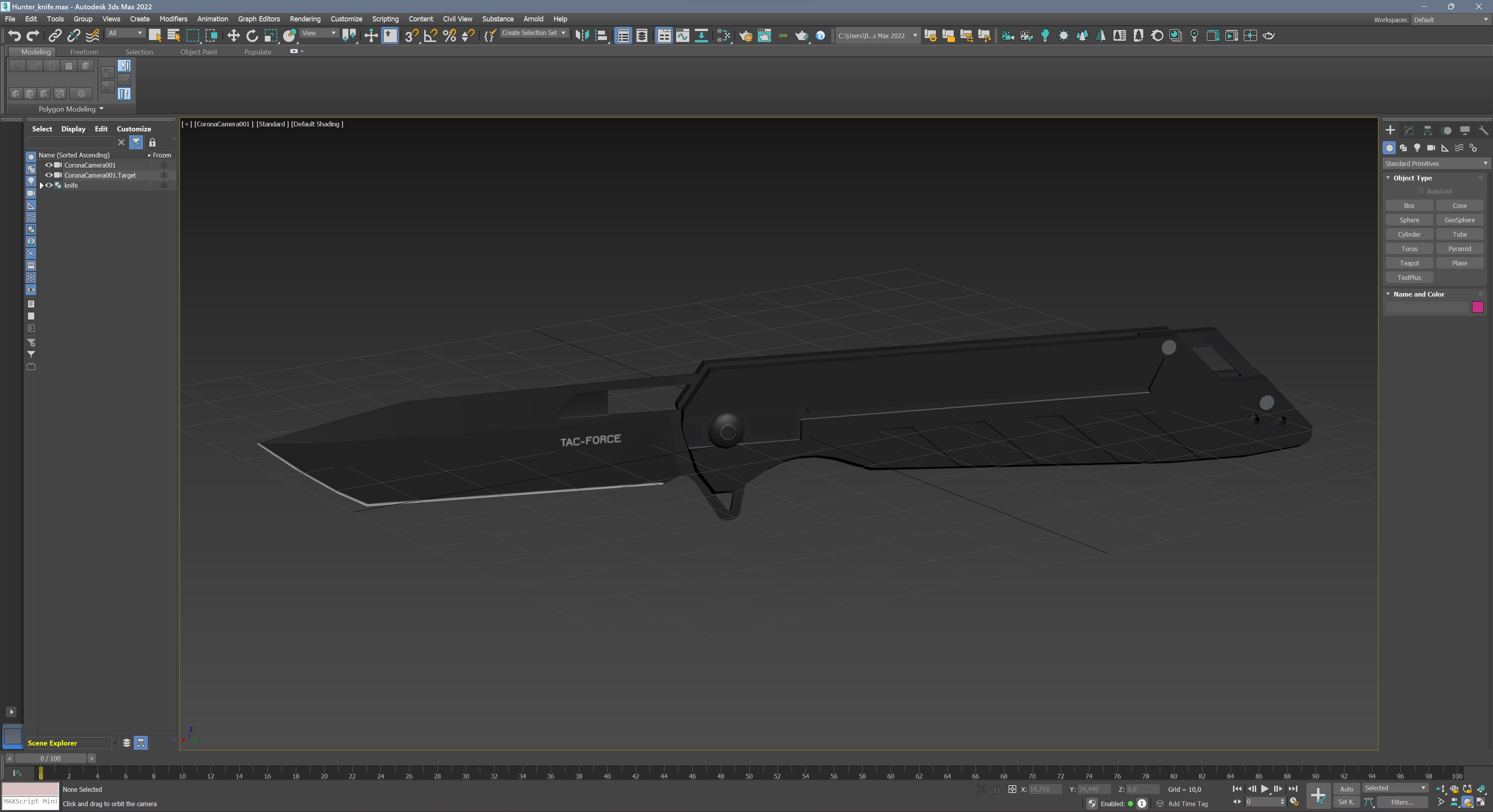Open the Mirror tool
The height and width of the screenshot is (812, 1493).
[582, 36]
